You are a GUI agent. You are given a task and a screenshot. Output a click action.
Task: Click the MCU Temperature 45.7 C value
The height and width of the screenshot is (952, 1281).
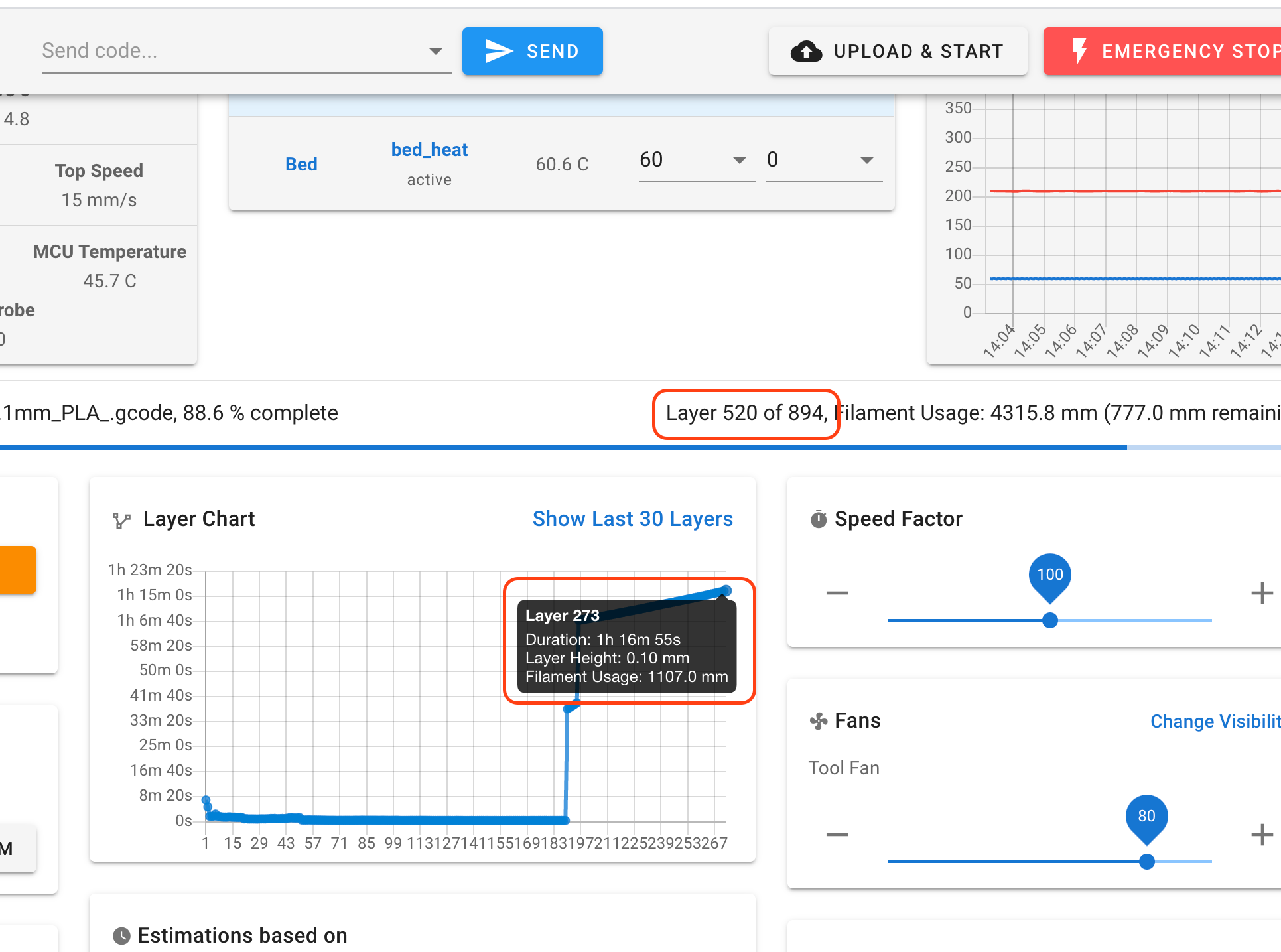point(109,281)
